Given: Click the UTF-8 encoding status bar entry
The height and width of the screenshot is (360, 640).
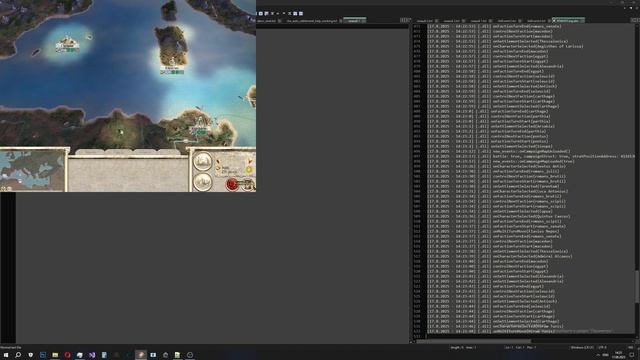Looking at the screenshot, I should [x=602, y=347].
